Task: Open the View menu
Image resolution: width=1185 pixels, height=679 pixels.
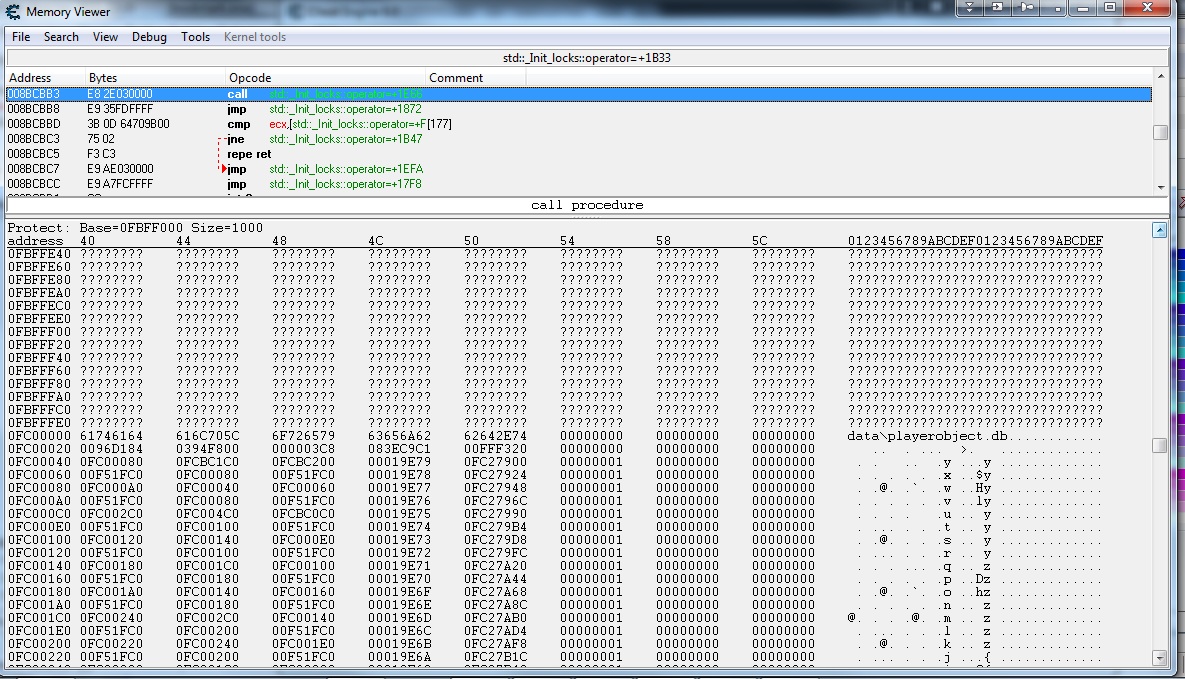Action: [x=105, y=37]
